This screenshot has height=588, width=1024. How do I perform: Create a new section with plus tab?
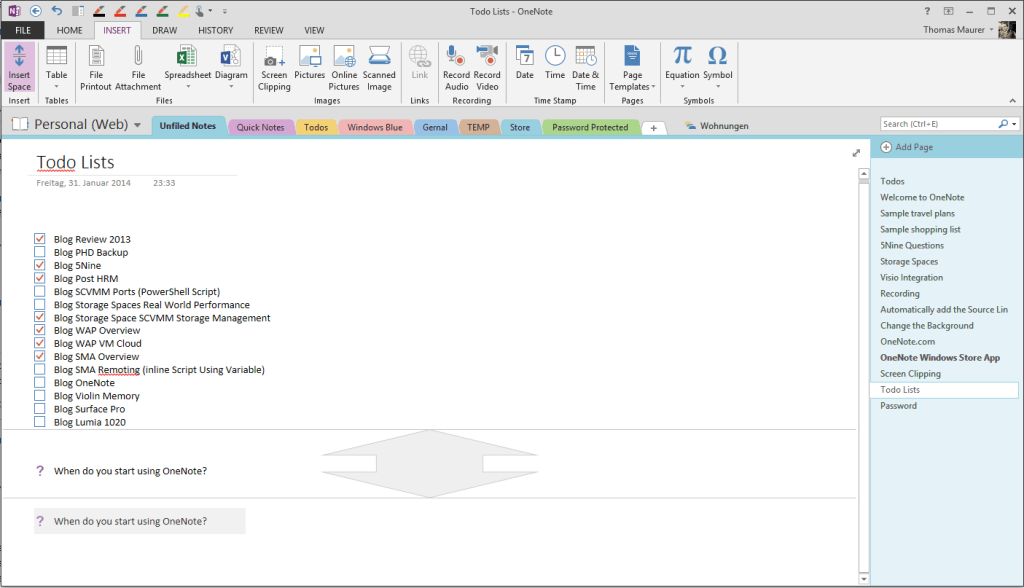[654, 128]
